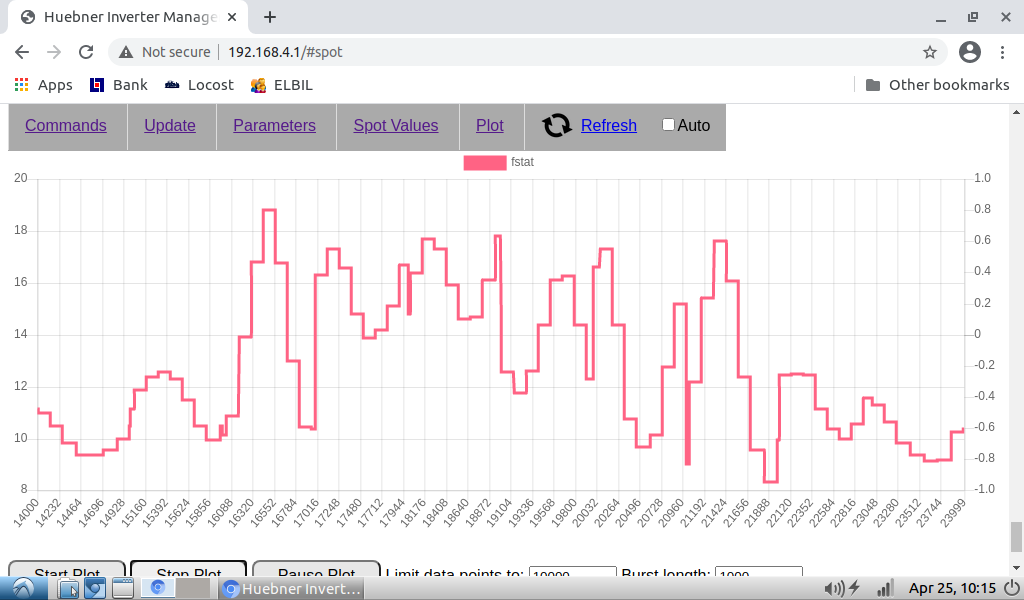Switch to the Parameters tab

tap(274, 126)
